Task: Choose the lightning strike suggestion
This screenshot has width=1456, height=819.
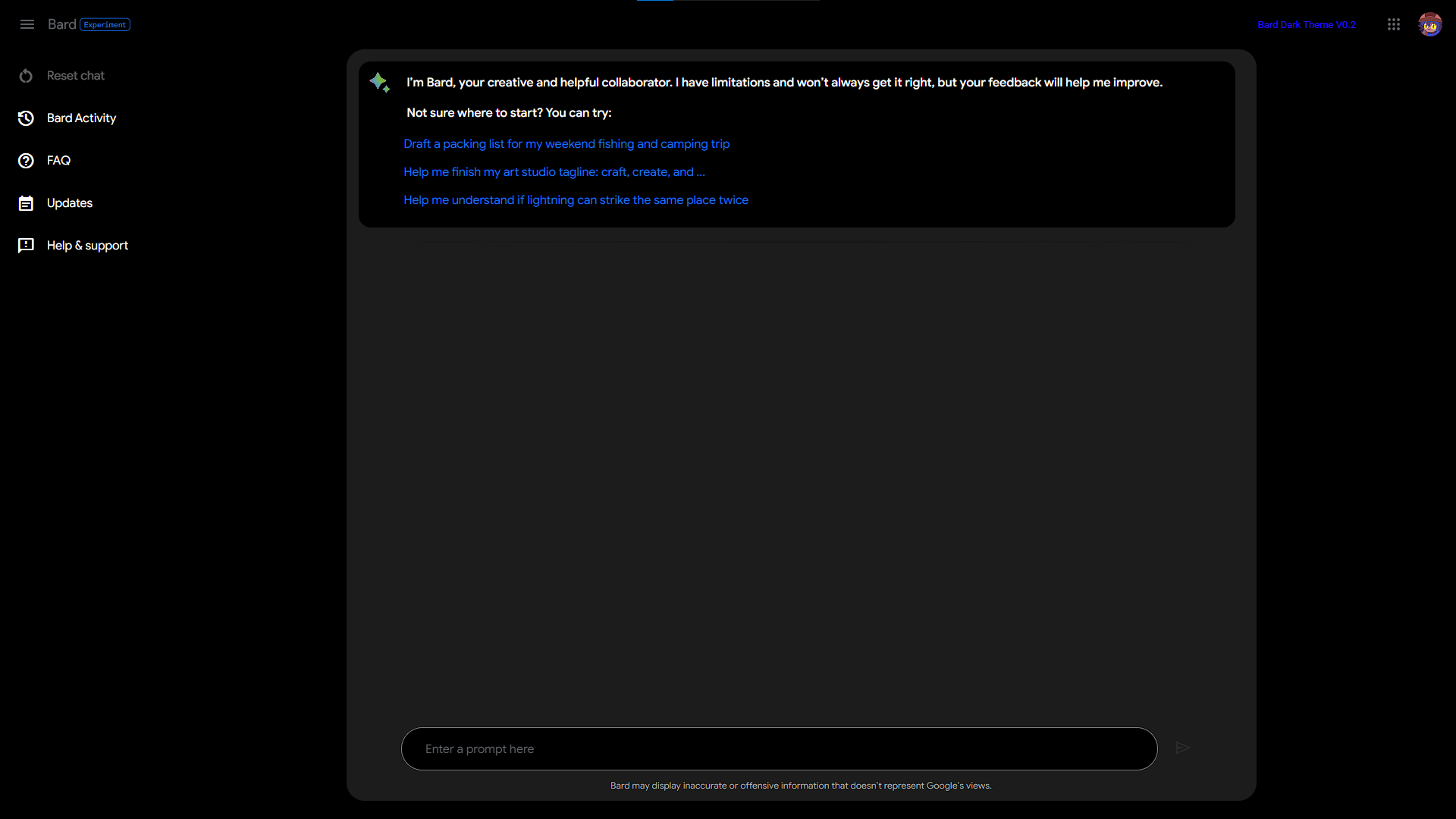Action: click(x=576, y=200)
